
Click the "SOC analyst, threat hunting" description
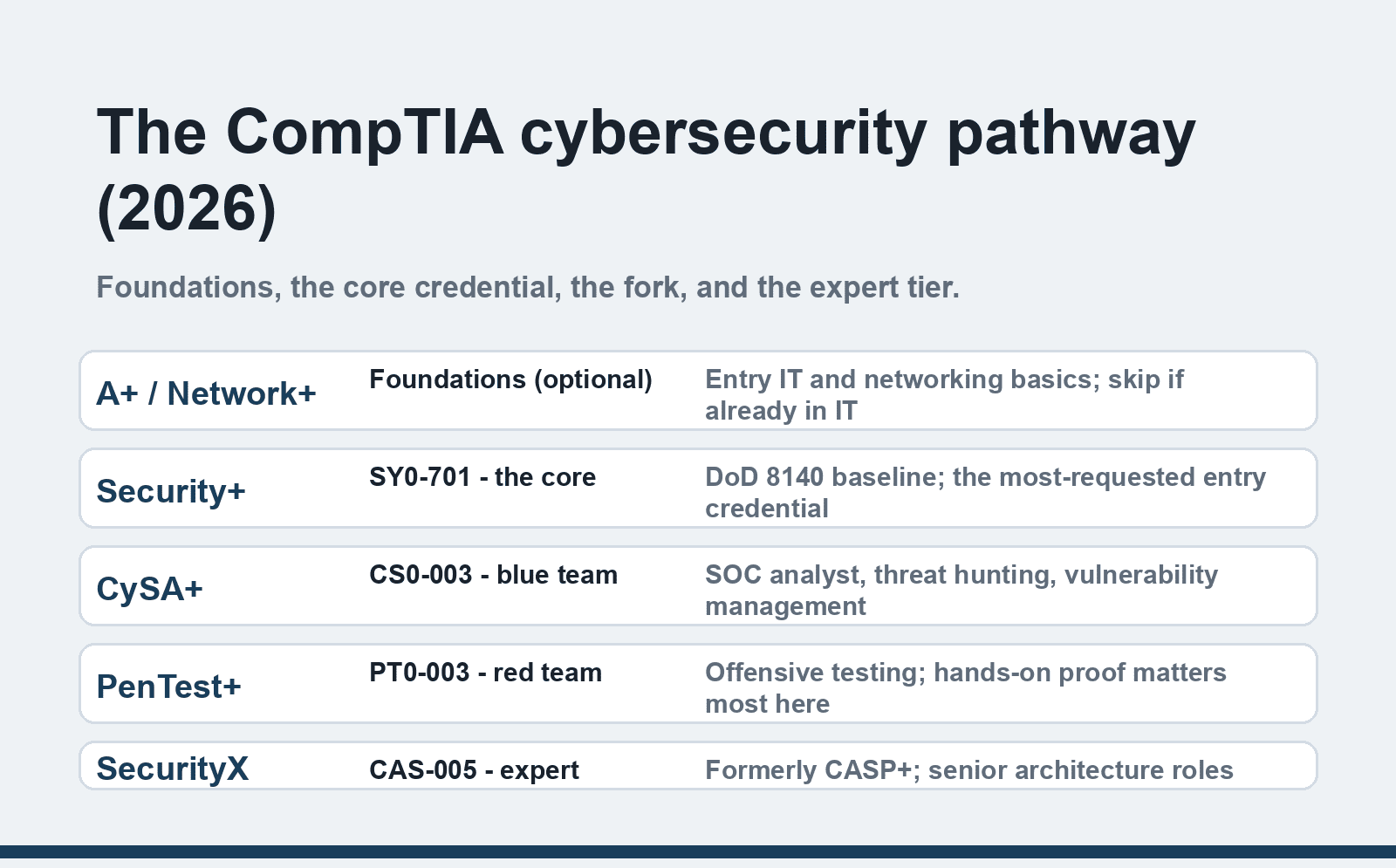(x=961, y=591)
